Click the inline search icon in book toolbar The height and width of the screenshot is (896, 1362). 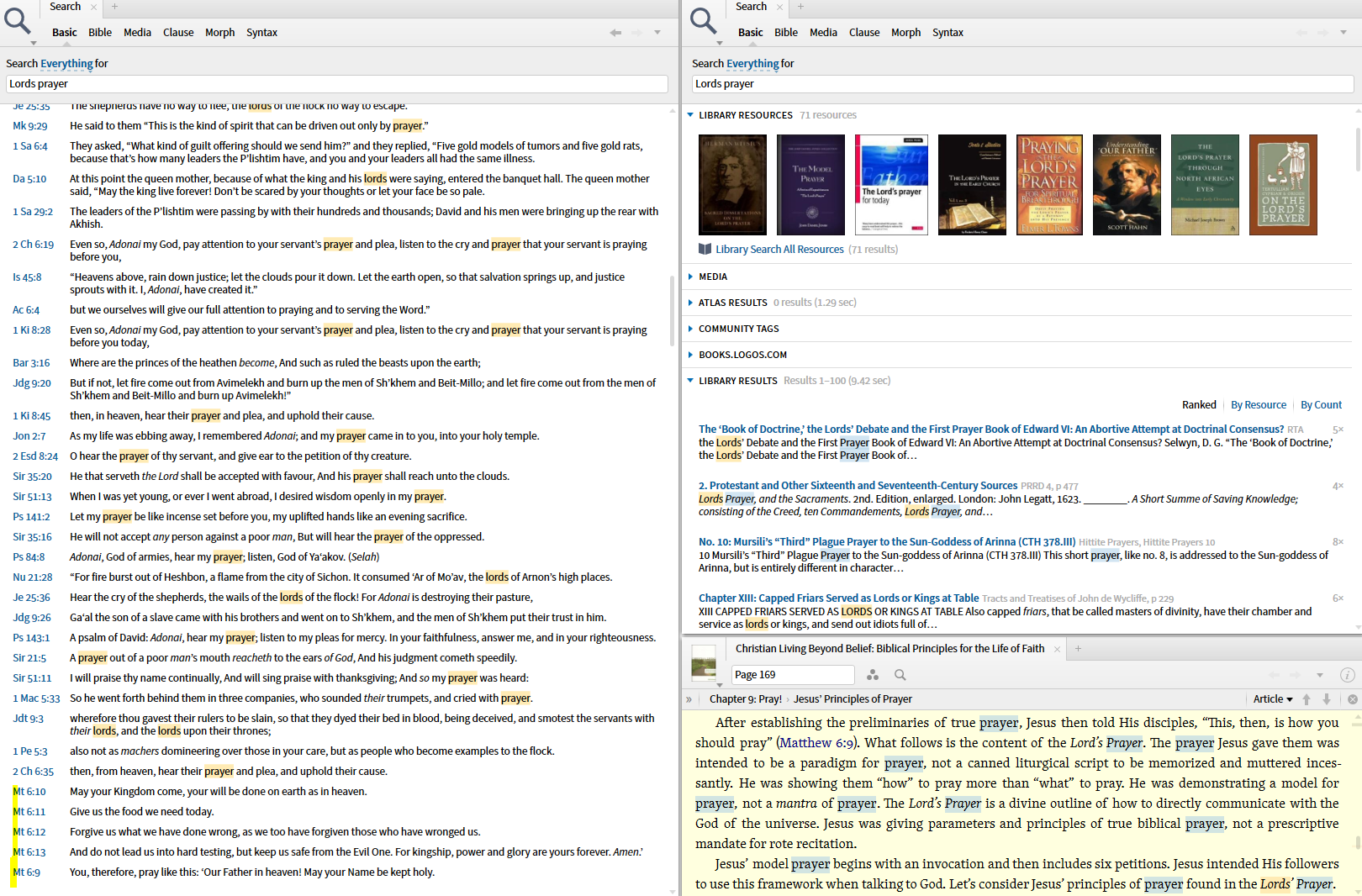point(900,675)
